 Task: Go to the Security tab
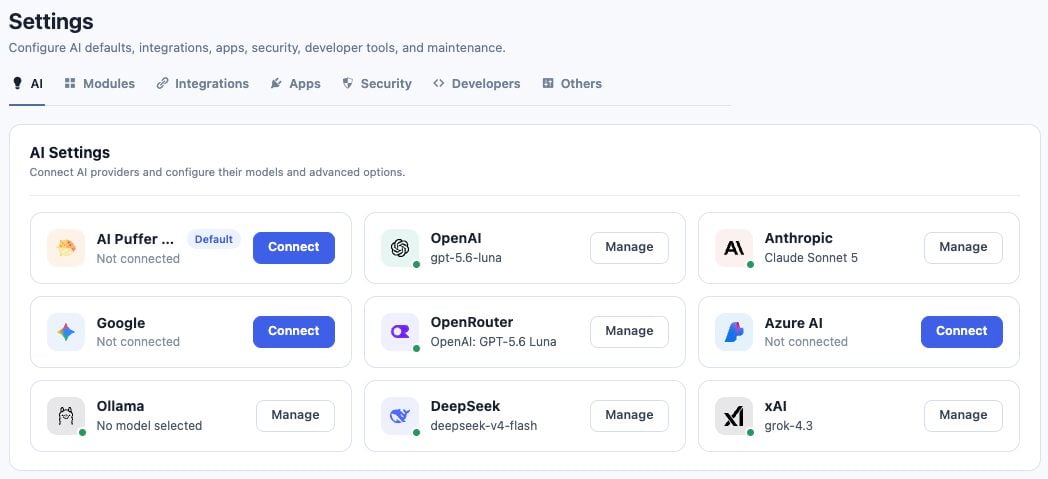click(x=377, y=84)
